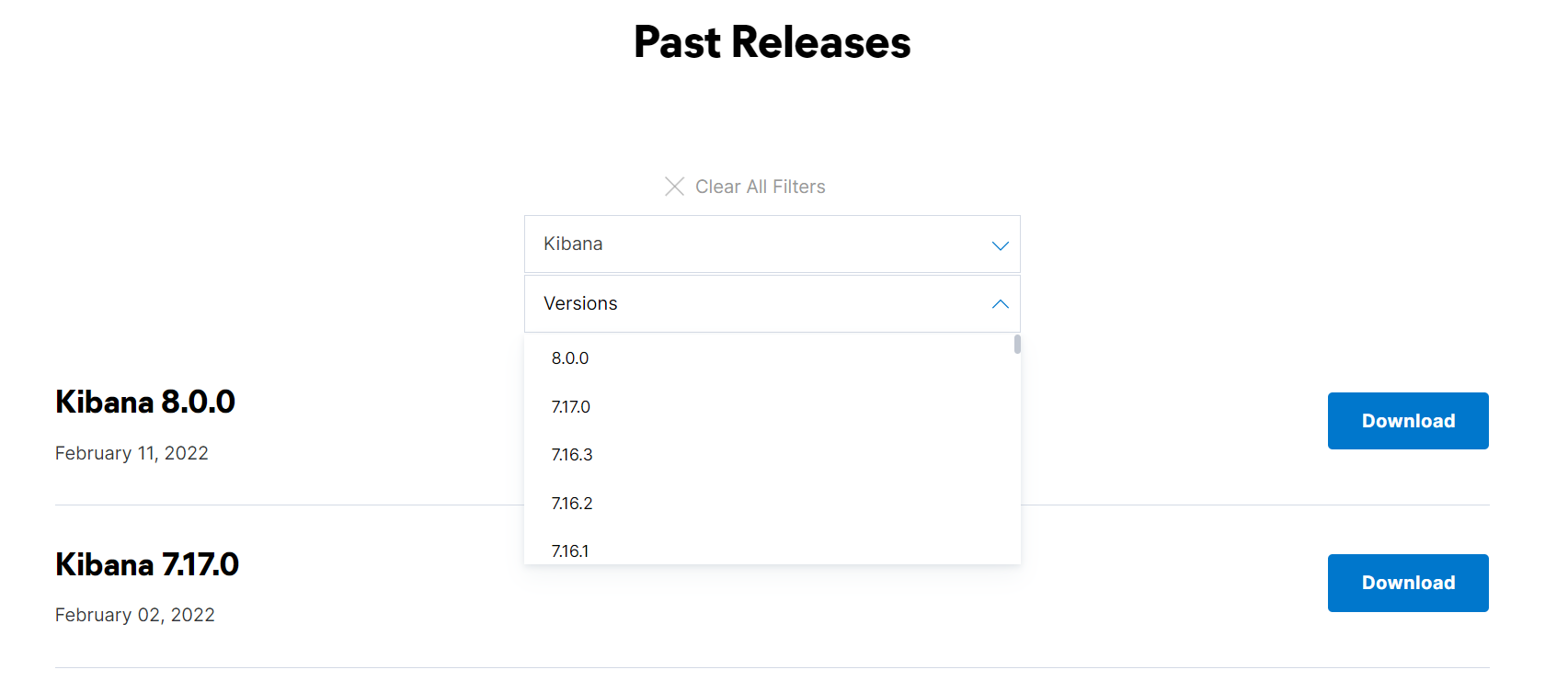Choose the 7.16.1 version option
Viewport: 1568px width, 681px height.
click(x=570, y=551)
